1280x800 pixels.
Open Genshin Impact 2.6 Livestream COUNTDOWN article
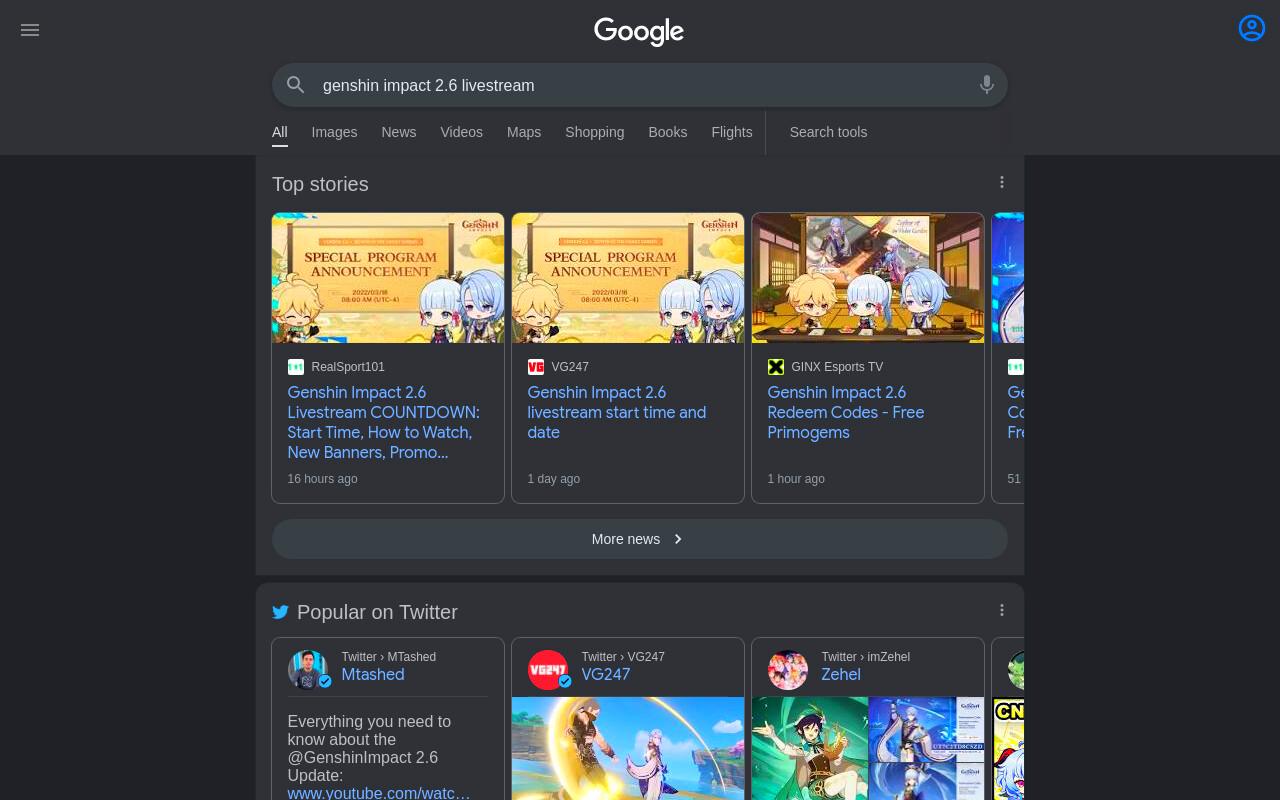[384, 422]
